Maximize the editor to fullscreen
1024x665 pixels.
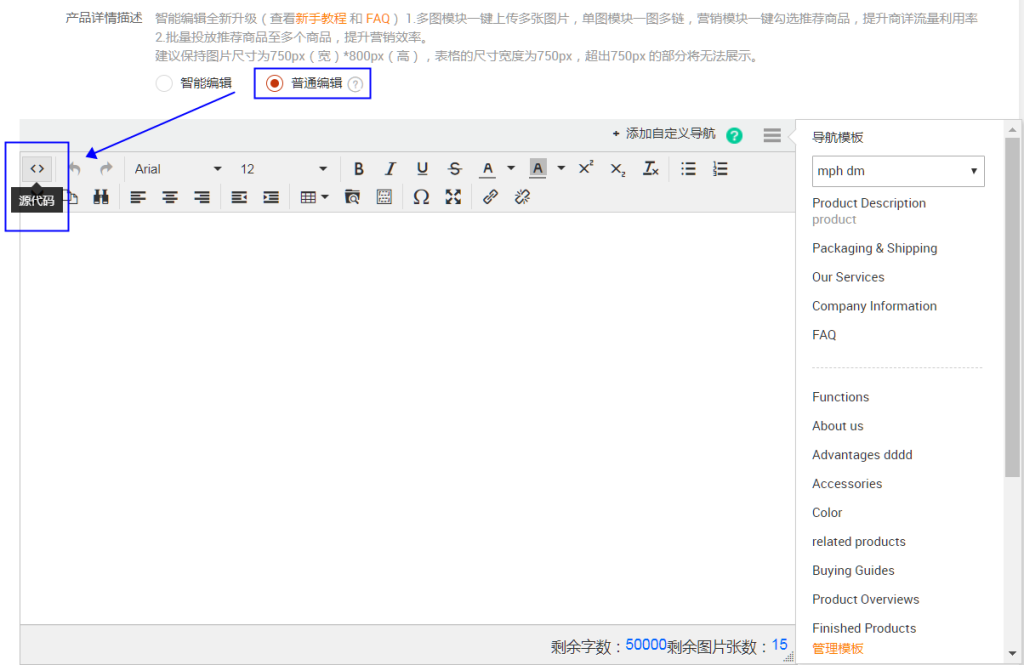(x=453, y=198)
